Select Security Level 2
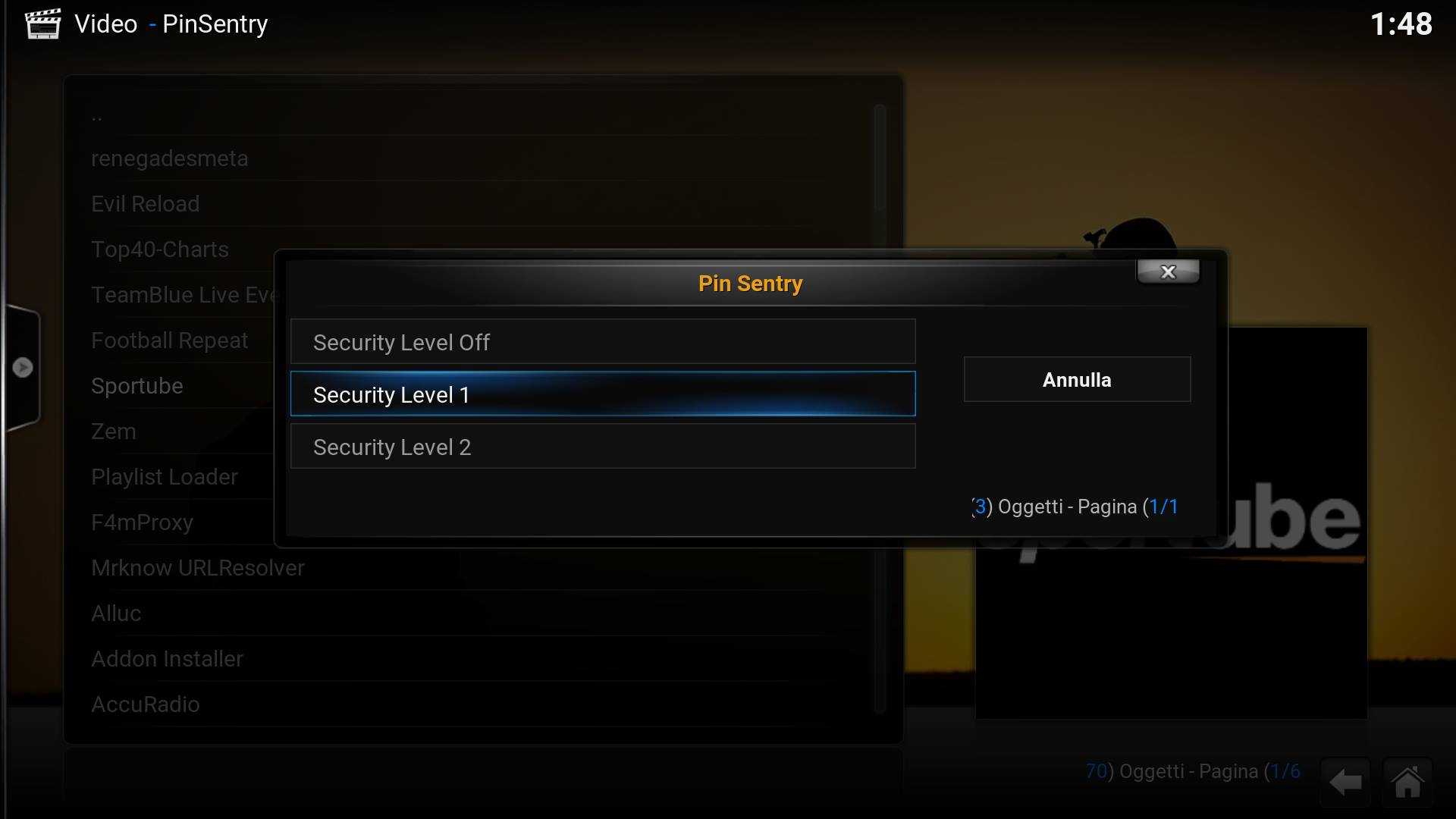 click(603, 447)
